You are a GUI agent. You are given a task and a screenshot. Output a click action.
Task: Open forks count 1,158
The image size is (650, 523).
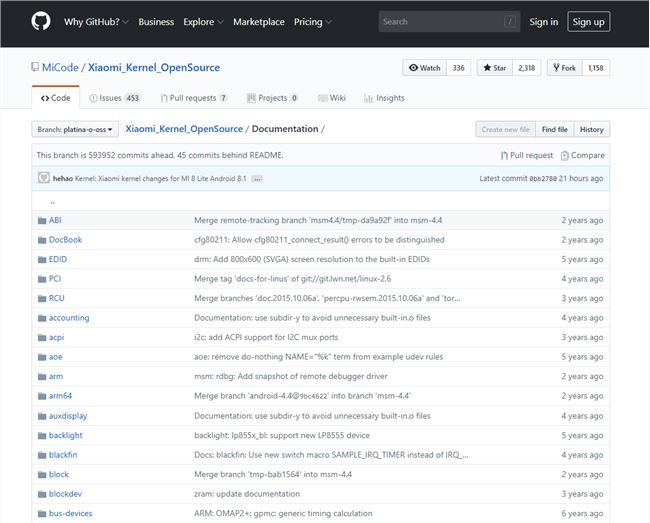click(x=596, y=68)
